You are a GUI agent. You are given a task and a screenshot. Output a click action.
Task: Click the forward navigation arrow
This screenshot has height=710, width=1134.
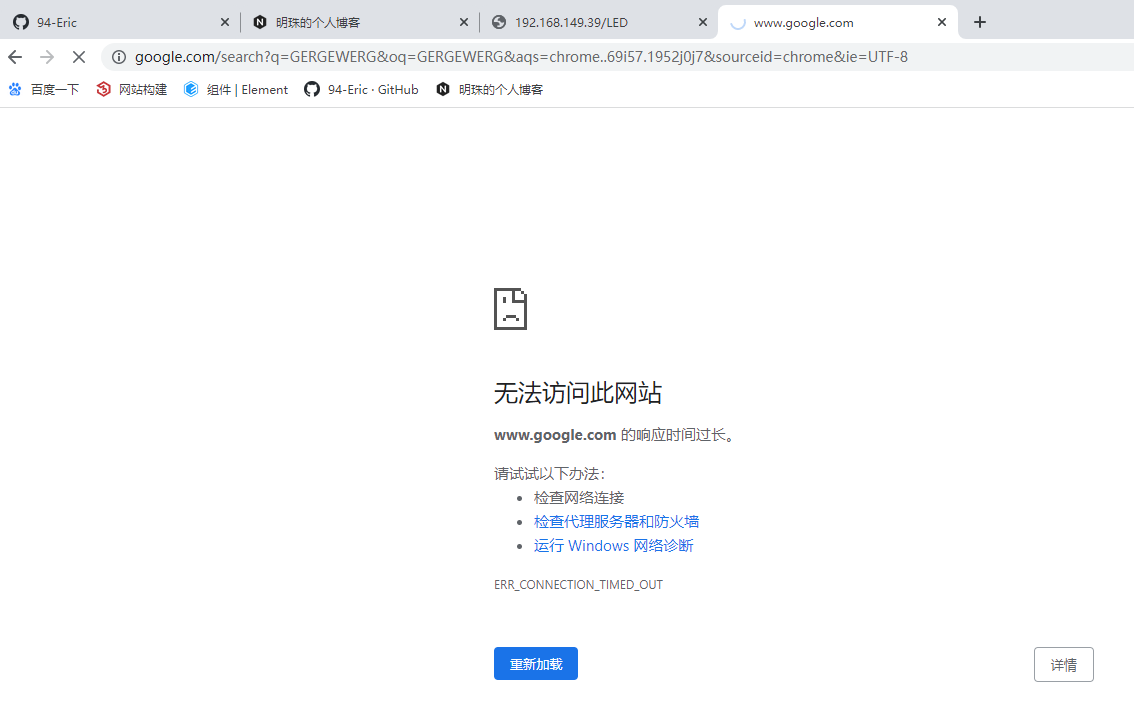tap(47, 57)
